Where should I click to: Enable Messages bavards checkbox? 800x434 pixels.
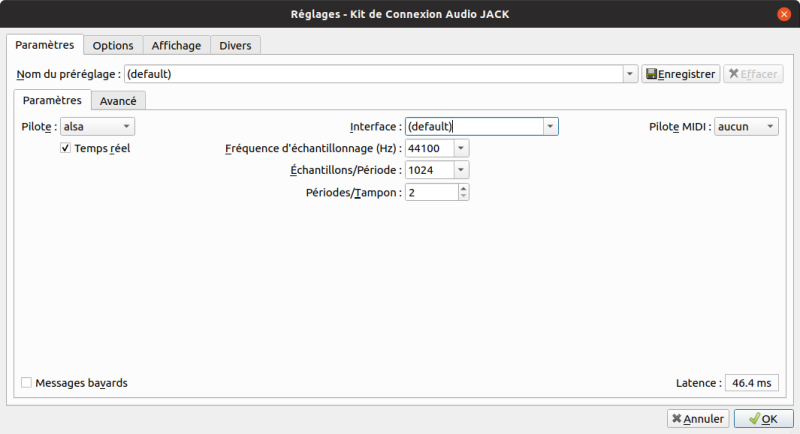click(26, 383)
